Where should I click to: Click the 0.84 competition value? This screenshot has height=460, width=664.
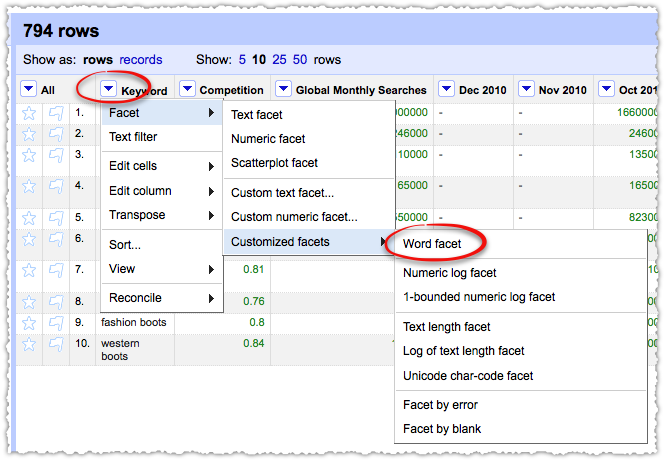coord(253,344)
